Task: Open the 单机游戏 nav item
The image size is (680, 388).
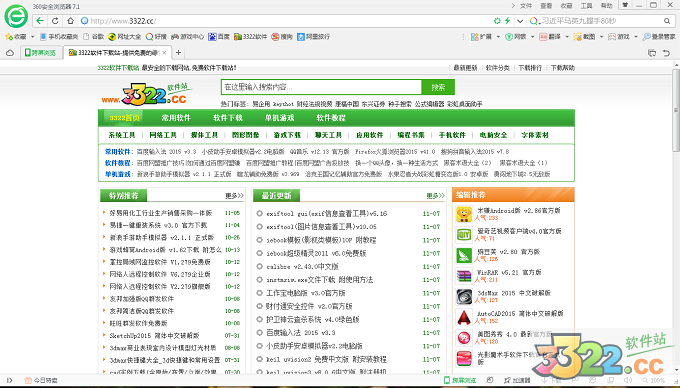Action: [x=279, y=117]
